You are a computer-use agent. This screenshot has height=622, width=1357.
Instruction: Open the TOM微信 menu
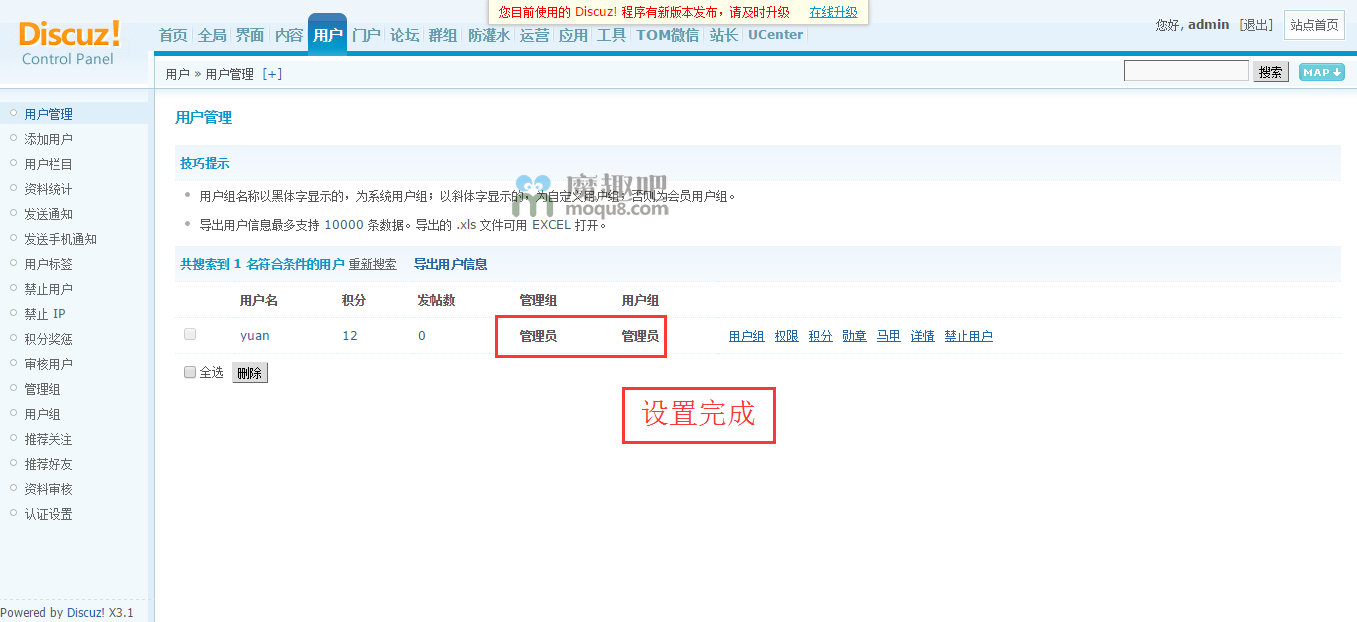[x=668, y=35]
